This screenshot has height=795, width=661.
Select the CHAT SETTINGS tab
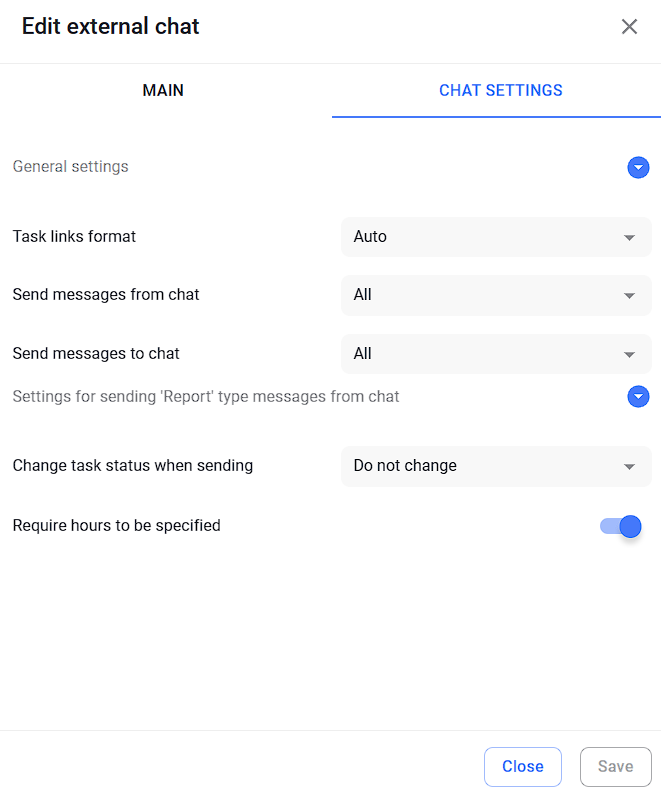(x=501, y=90)
